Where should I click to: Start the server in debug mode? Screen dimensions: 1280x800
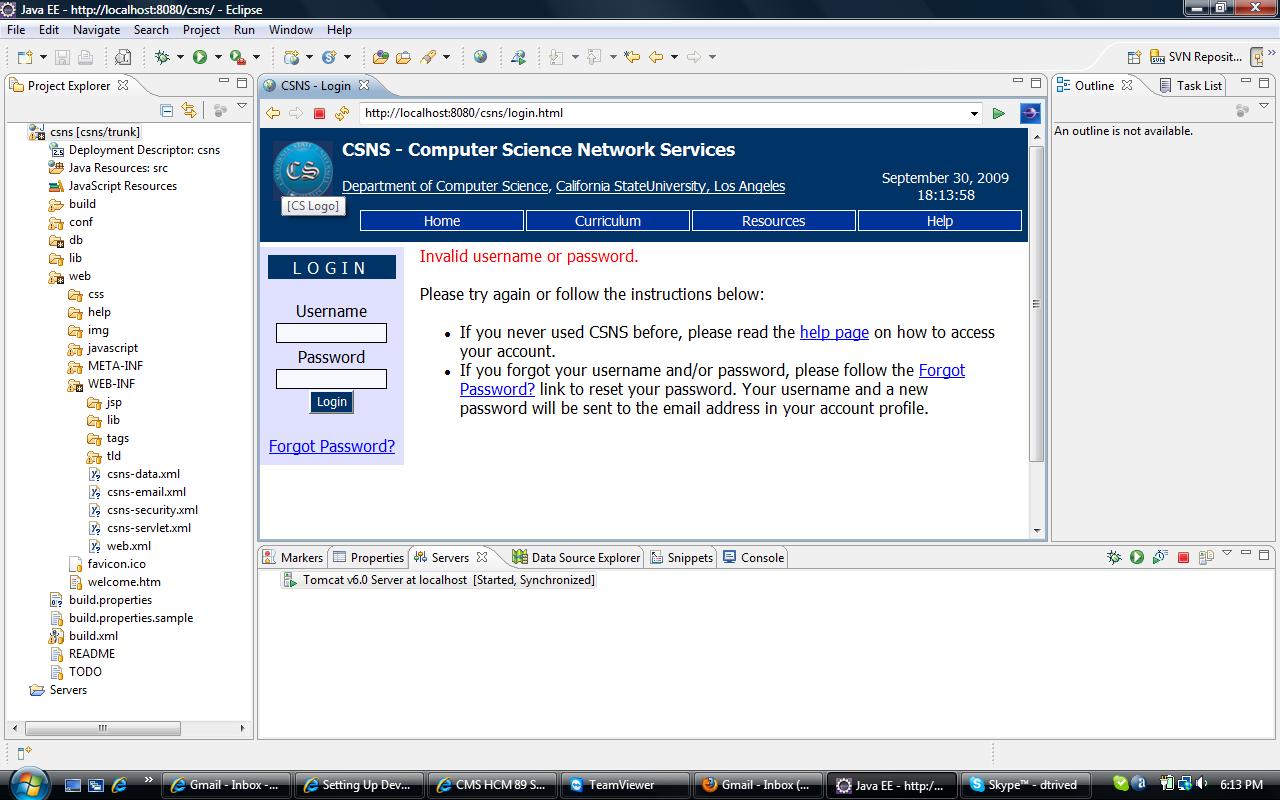(x=1114, y=557)
